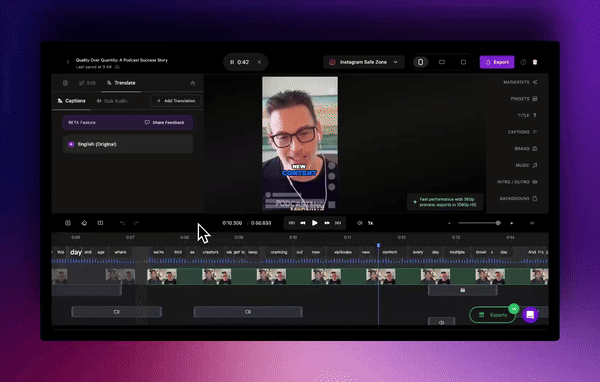Image resolution: width=600 pixels, height=382 pixels.
Task: Expand the Instagram Safe Zone dropdown
Action: point(364,62)
